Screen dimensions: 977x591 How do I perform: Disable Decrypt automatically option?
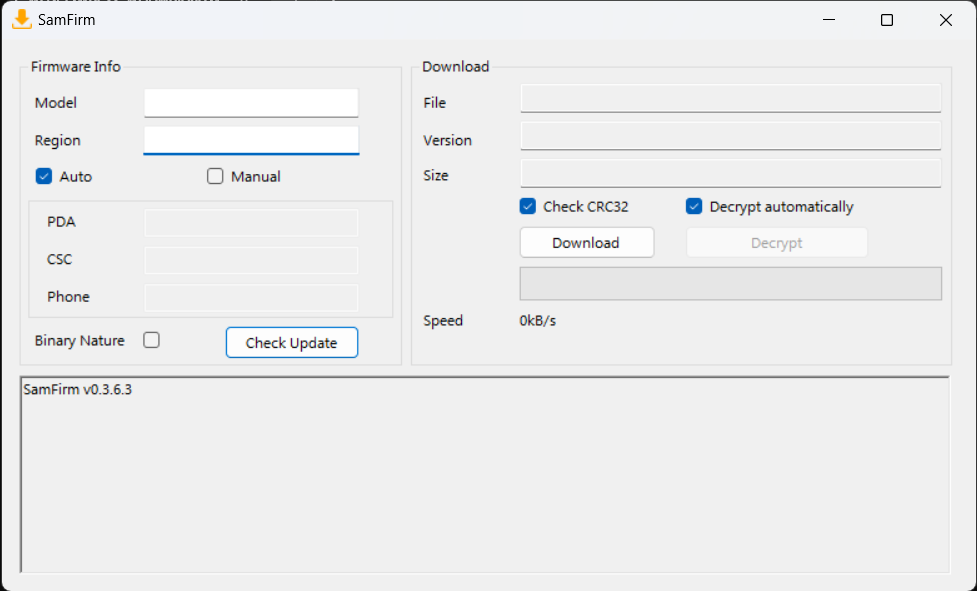(694, 206)
